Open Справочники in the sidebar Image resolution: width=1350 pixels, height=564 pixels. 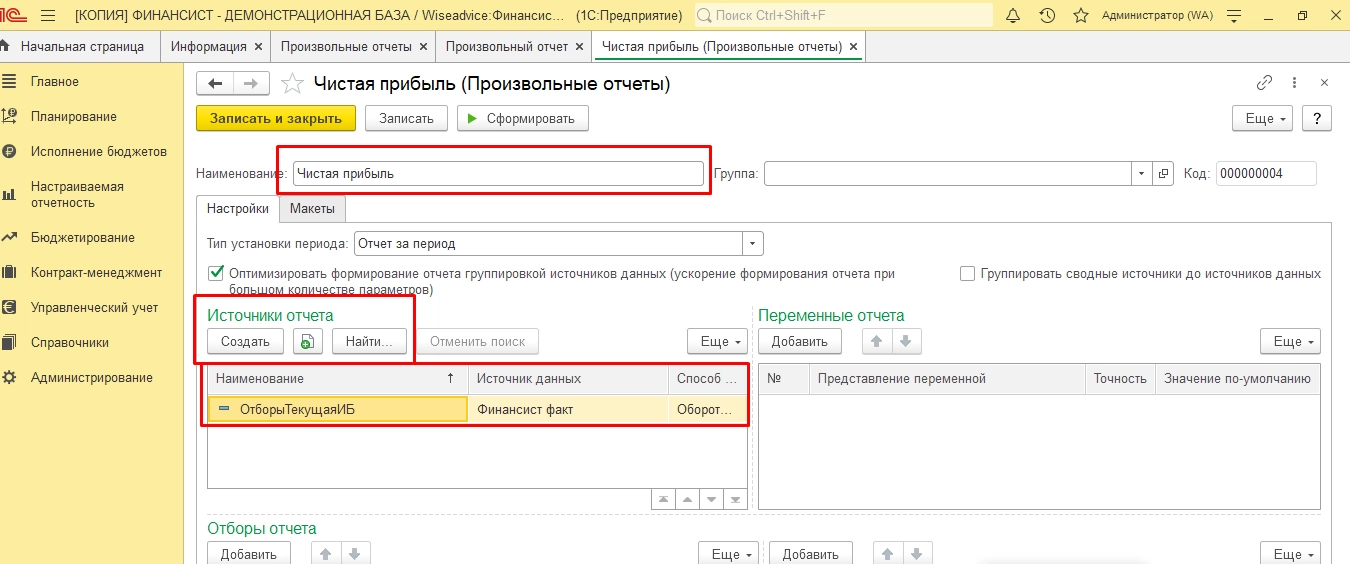[70, 343]
